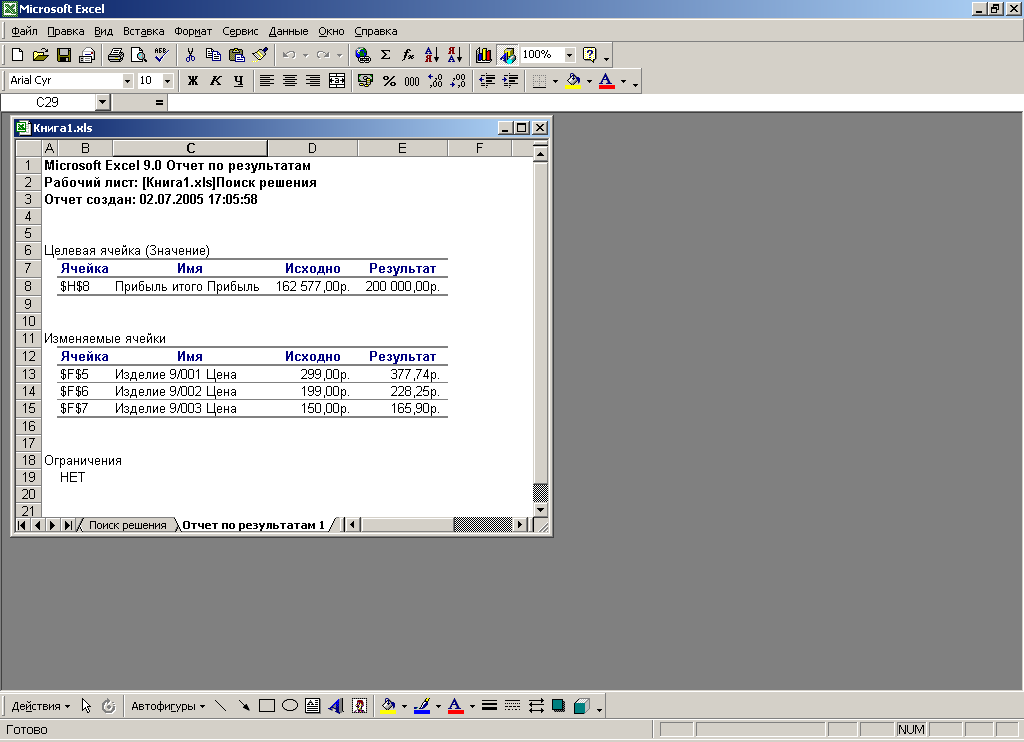Toggle underline formatting Ч
The image size is (1024, 742).
(238, 81)
